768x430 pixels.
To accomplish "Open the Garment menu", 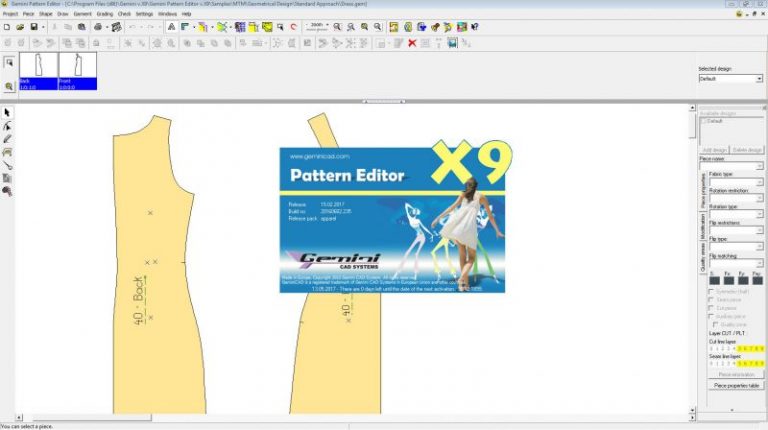I will (80, 14).
